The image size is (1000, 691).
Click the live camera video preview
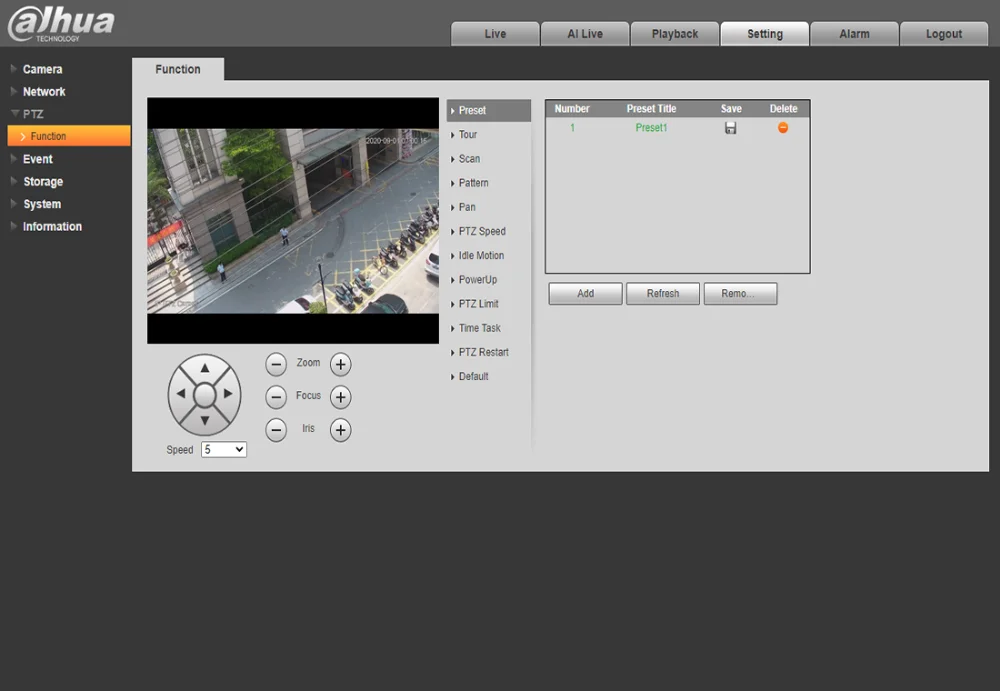(293, 221)
